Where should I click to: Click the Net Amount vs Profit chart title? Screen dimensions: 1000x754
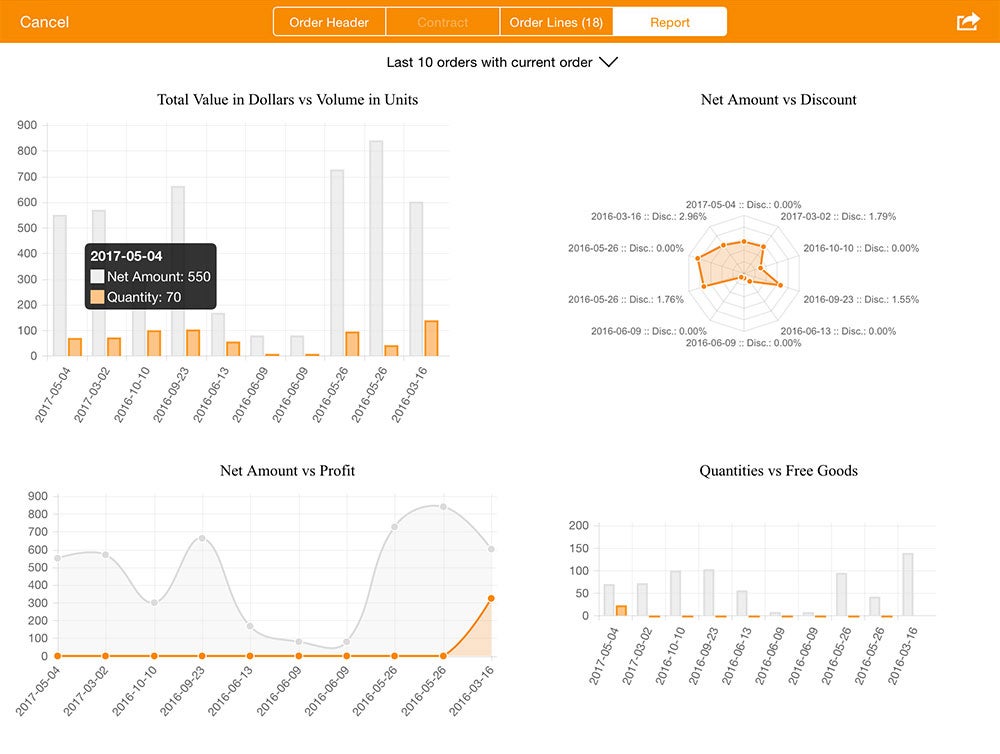tap(287, 470)
